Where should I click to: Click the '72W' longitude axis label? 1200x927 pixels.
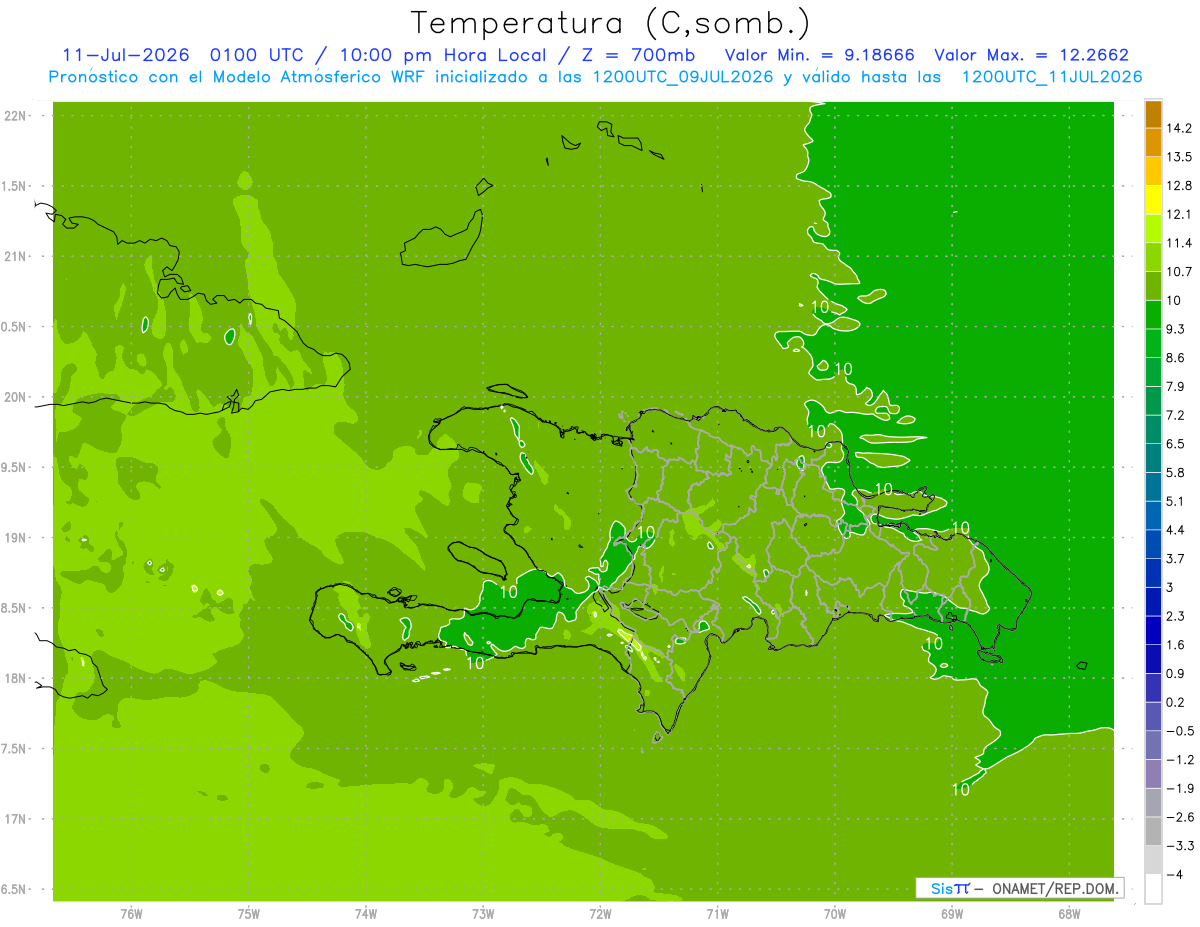600,913
